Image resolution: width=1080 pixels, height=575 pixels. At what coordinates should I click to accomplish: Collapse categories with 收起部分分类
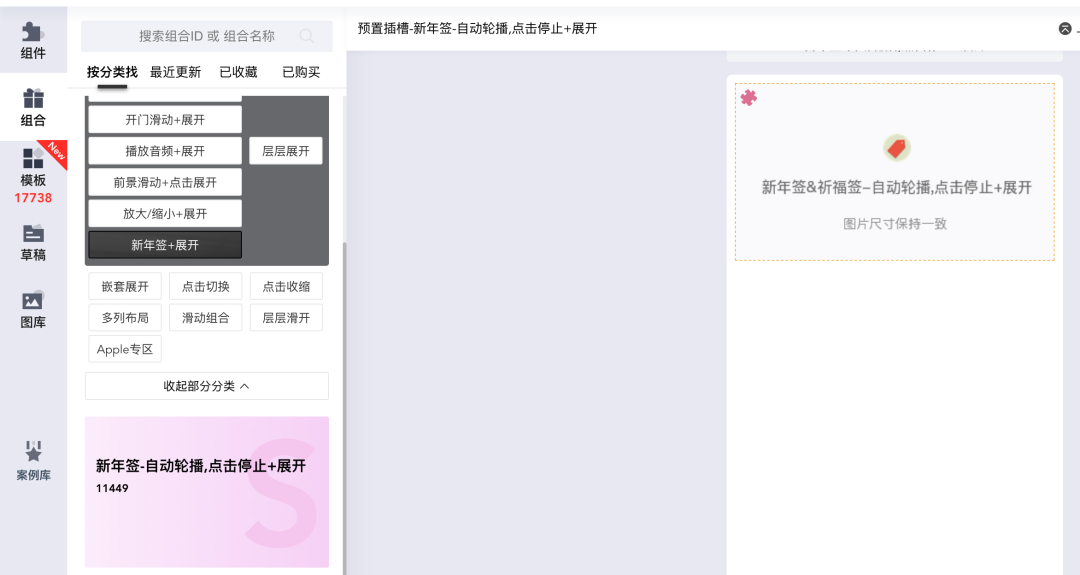click(x=207, y=386)
